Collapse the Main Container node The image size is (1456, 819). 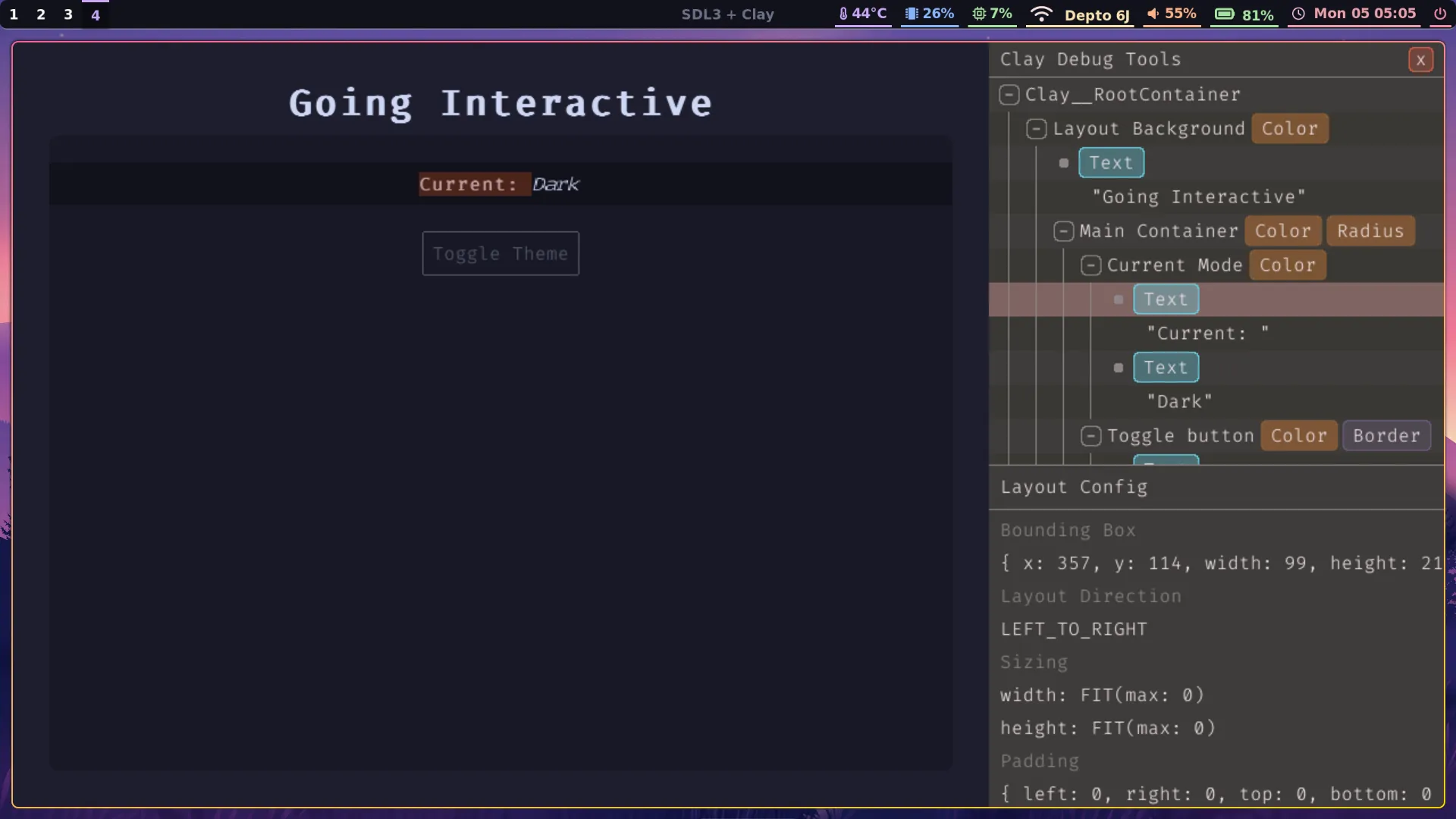1064,231
